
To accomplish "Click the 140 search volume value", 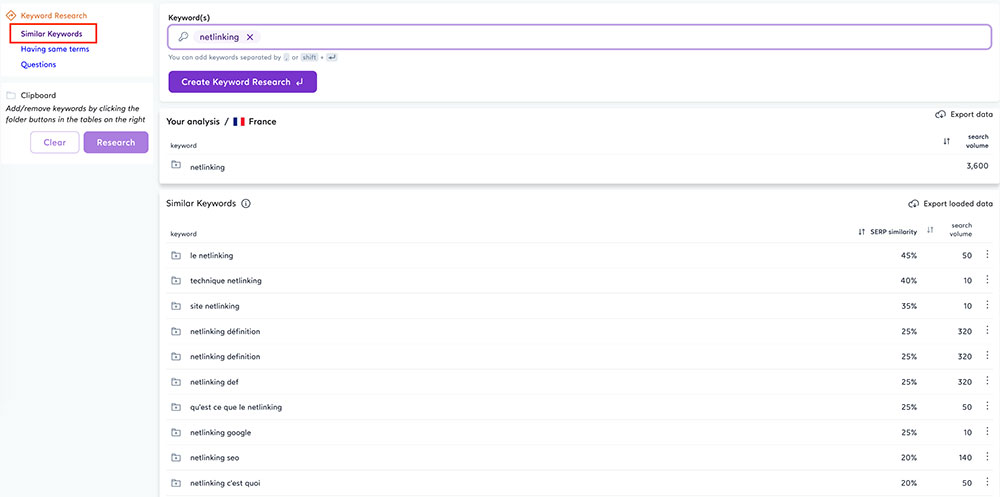I will pyautogui.click(x=965, y=458).
